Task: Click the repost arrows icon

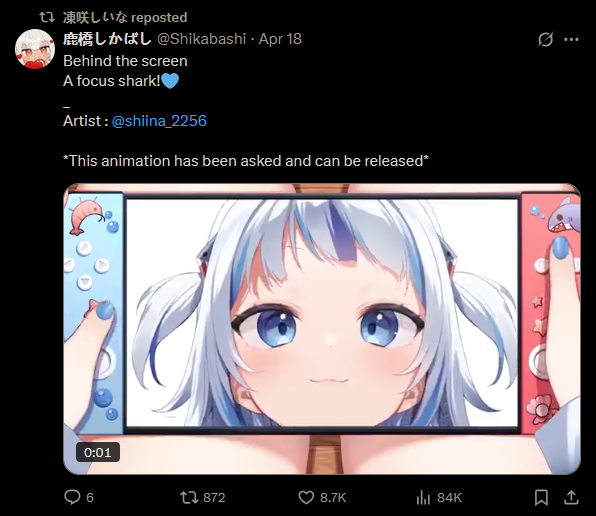Action: pyautogui.click(x=189, y=497)
